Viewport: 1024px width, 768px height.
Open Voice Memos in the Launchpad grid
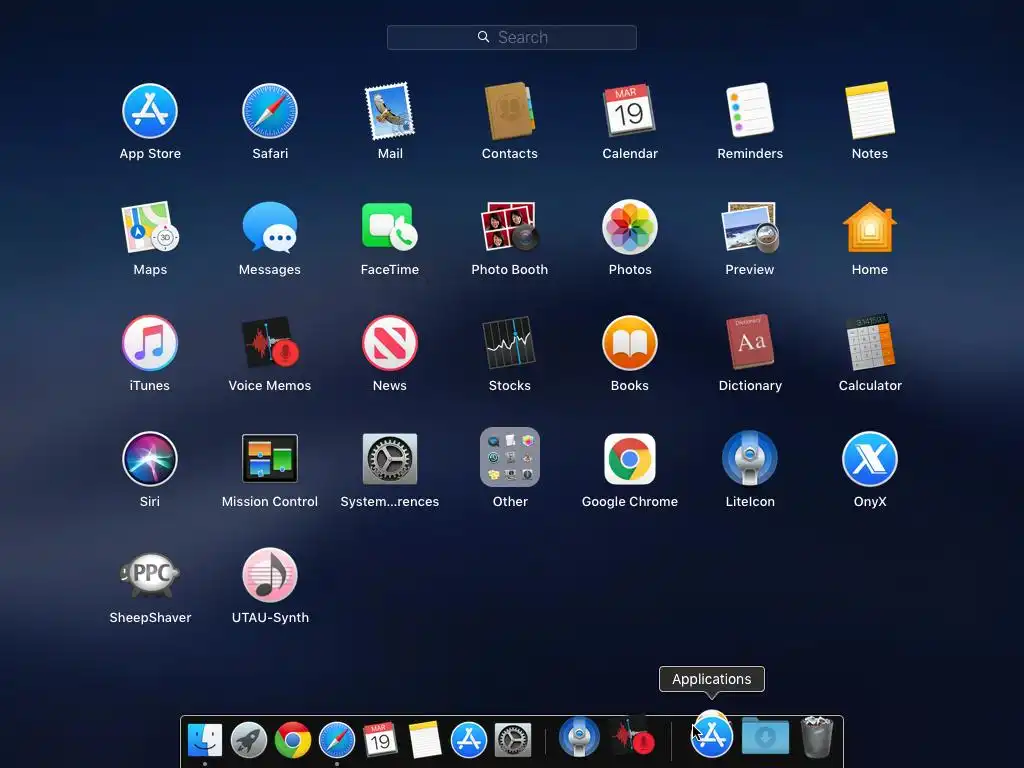(270, 343)
